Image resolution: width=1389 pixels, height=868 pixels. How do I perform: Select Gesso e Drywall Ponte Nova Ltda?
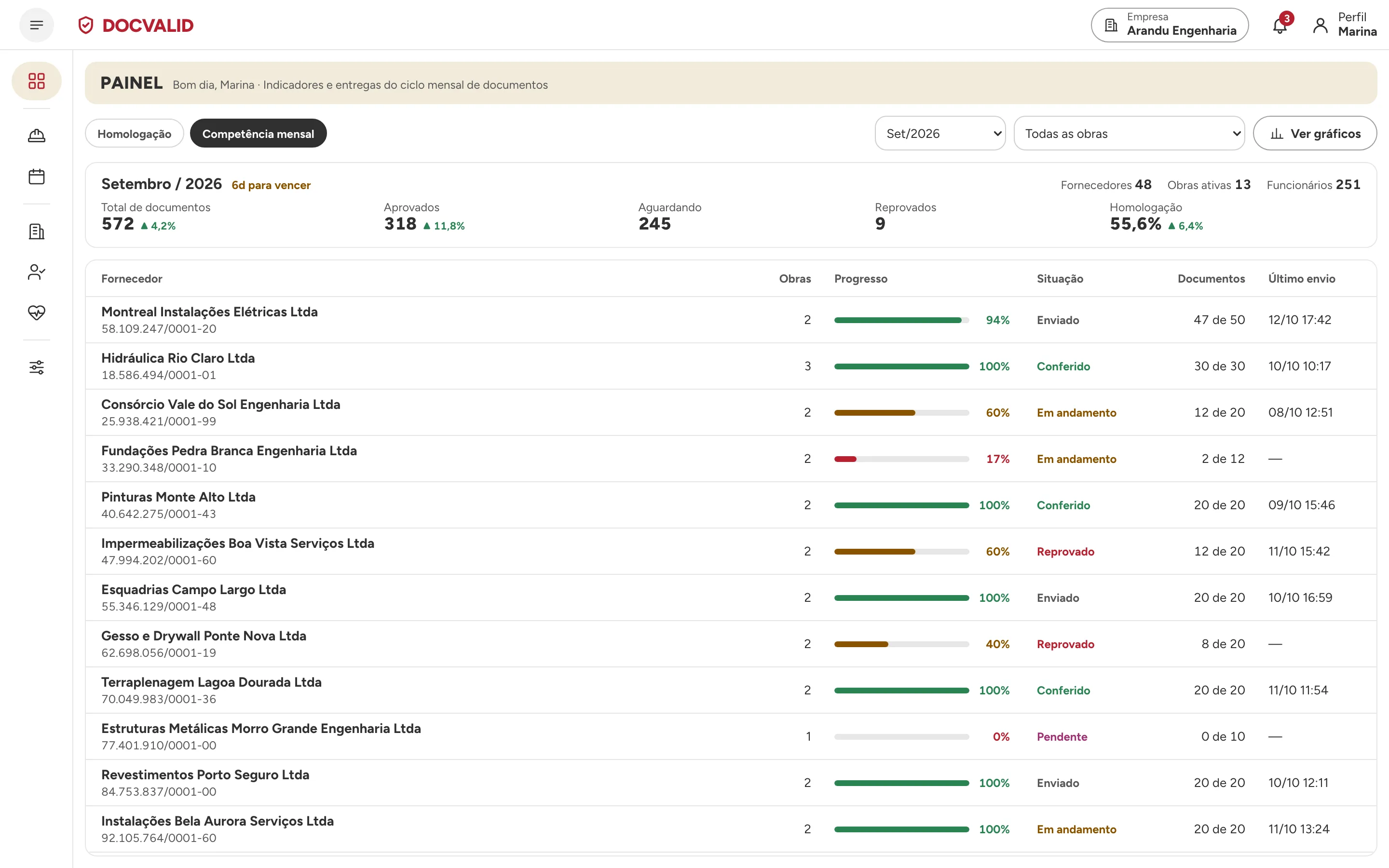pos(204,636)
